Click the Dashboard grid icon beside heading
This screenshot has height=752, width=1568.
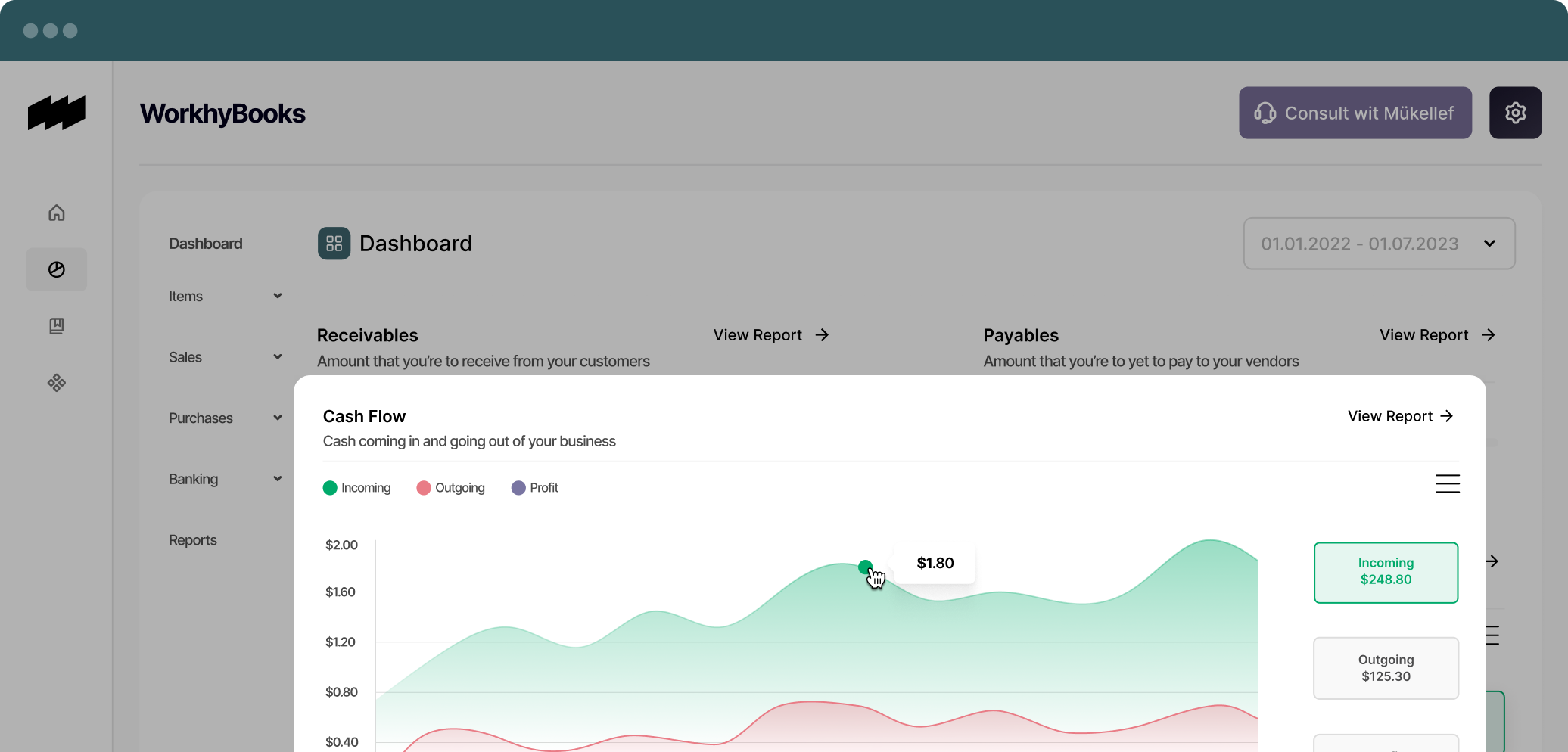(334, 244)
